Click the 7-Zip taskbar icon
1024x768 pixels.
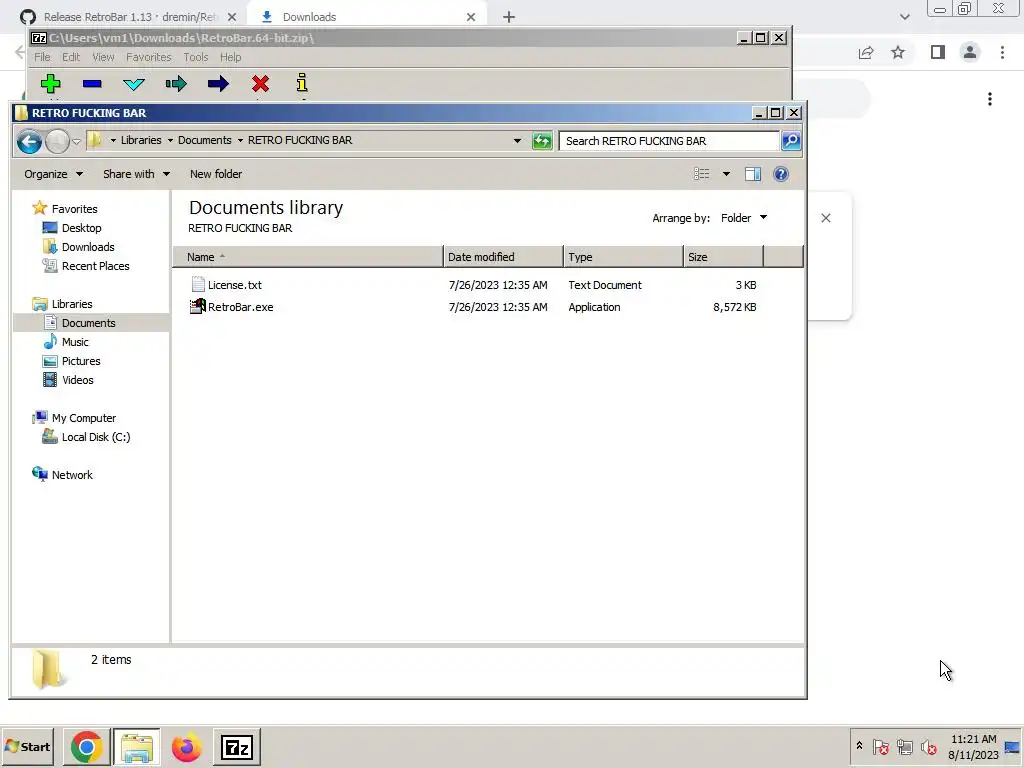(x=236, y=747)
